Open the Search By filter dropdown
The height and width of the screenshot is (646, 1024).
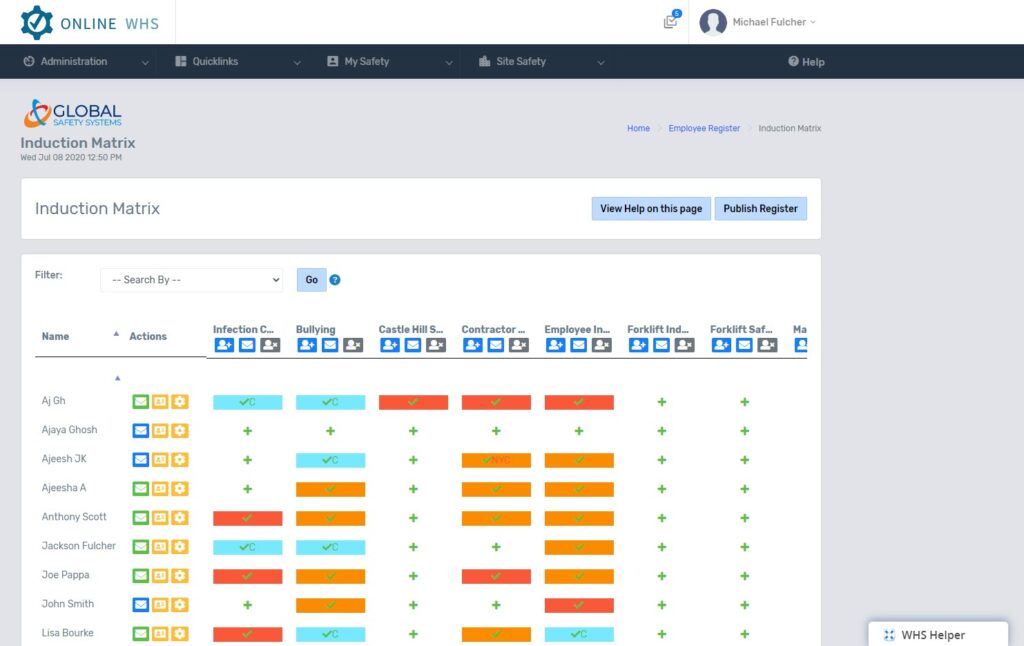pyautogui.click(x=191, y=280)
